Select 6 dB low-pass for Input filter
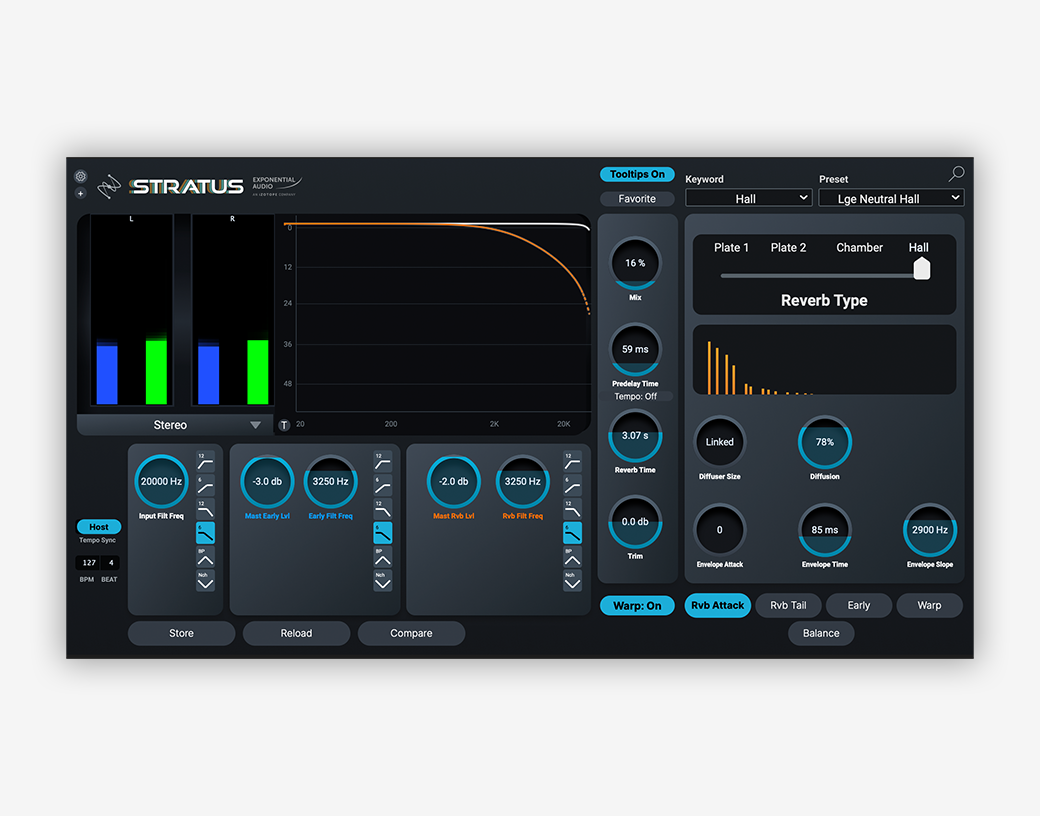Viewport: 1040px width, 816px height. [x=205, y=533]
